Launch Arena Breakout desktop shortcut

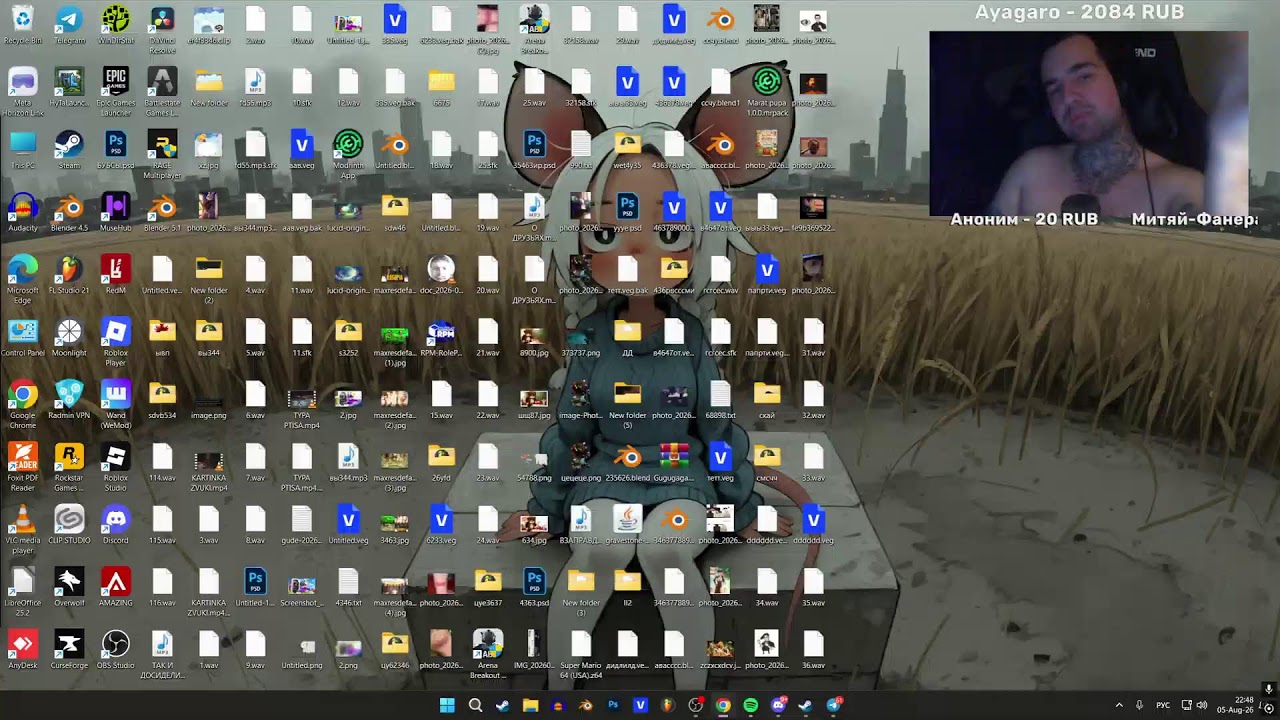[x=487, y=654]
